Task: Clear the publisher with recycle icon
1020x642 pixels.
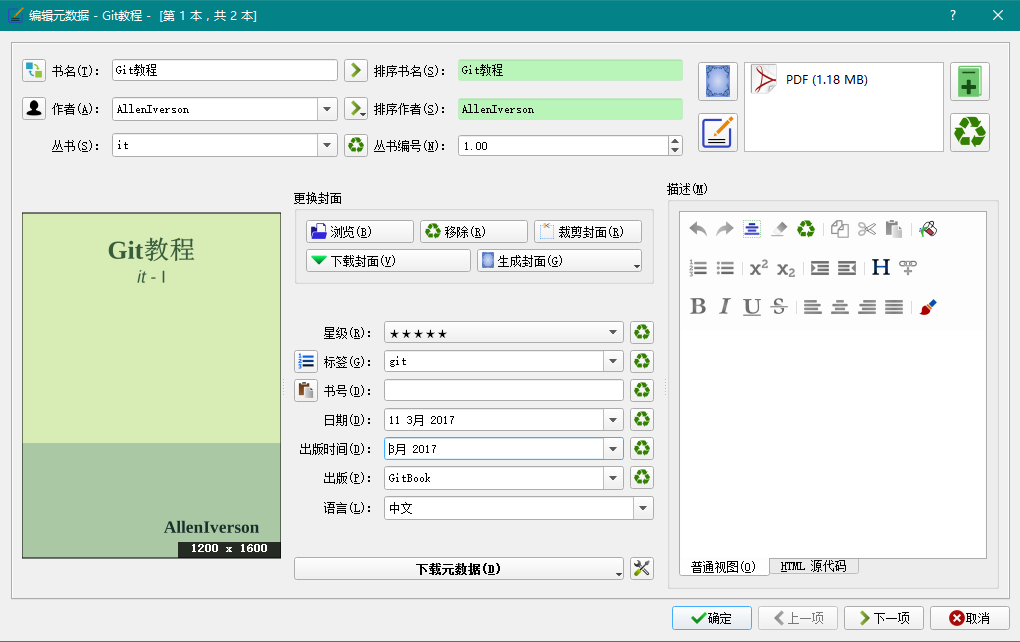Action: (x=641, y=477)
